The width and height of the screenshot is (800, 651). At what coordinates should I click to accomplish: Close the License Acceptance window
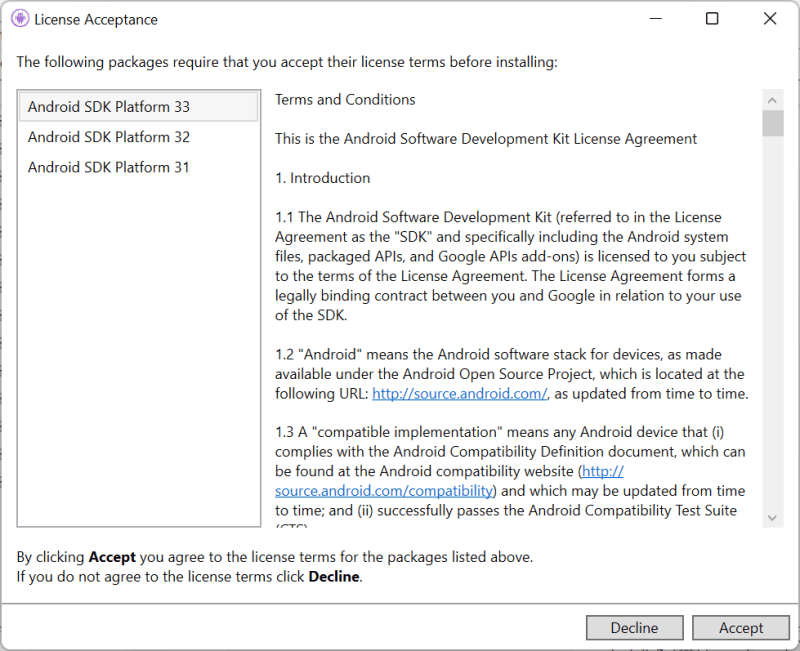click(x=770, y=19)
